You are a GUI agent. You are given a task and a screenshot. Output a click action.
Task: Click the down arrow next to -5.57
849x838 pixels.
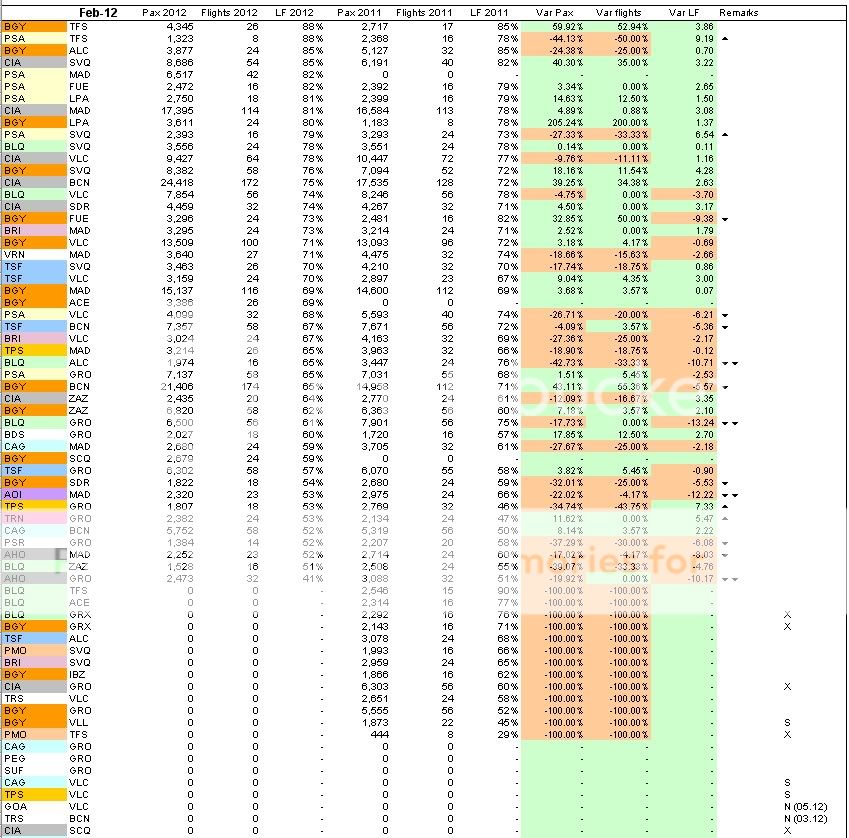(725, 386)
